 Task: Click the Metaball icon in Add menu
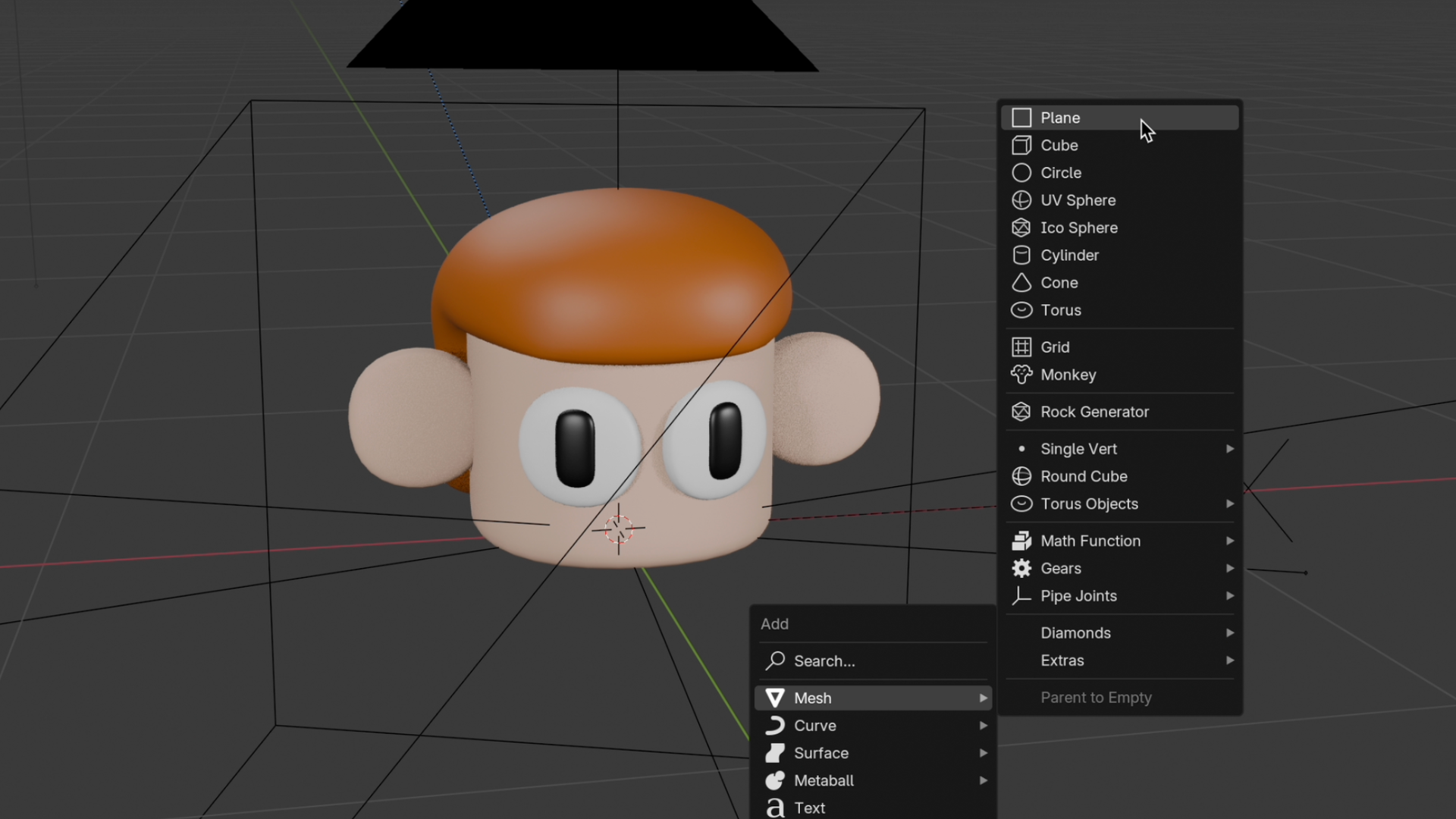click(775, 780)
